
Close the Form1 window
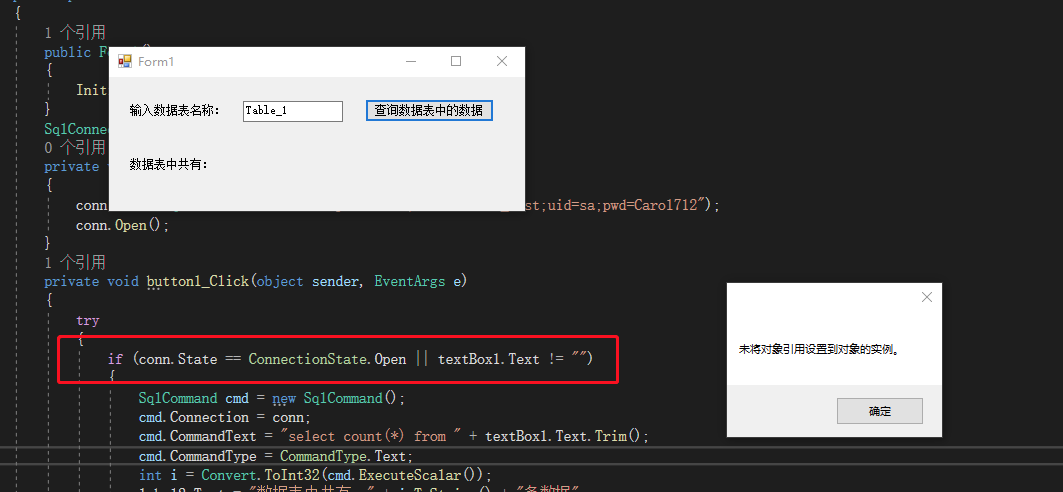pos(502,62)
